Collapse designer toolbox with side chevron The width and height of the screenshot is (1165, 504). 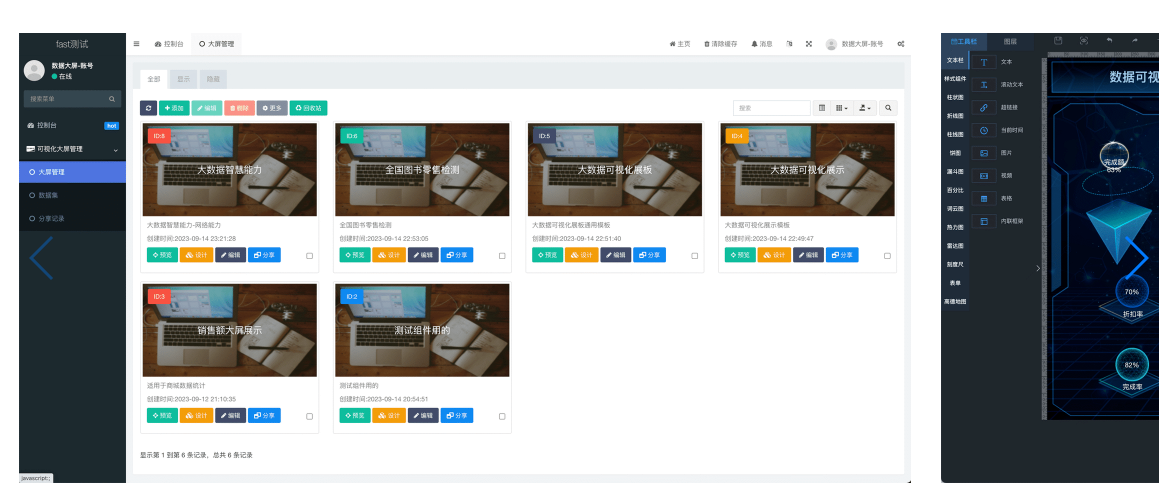point(1038,268)
